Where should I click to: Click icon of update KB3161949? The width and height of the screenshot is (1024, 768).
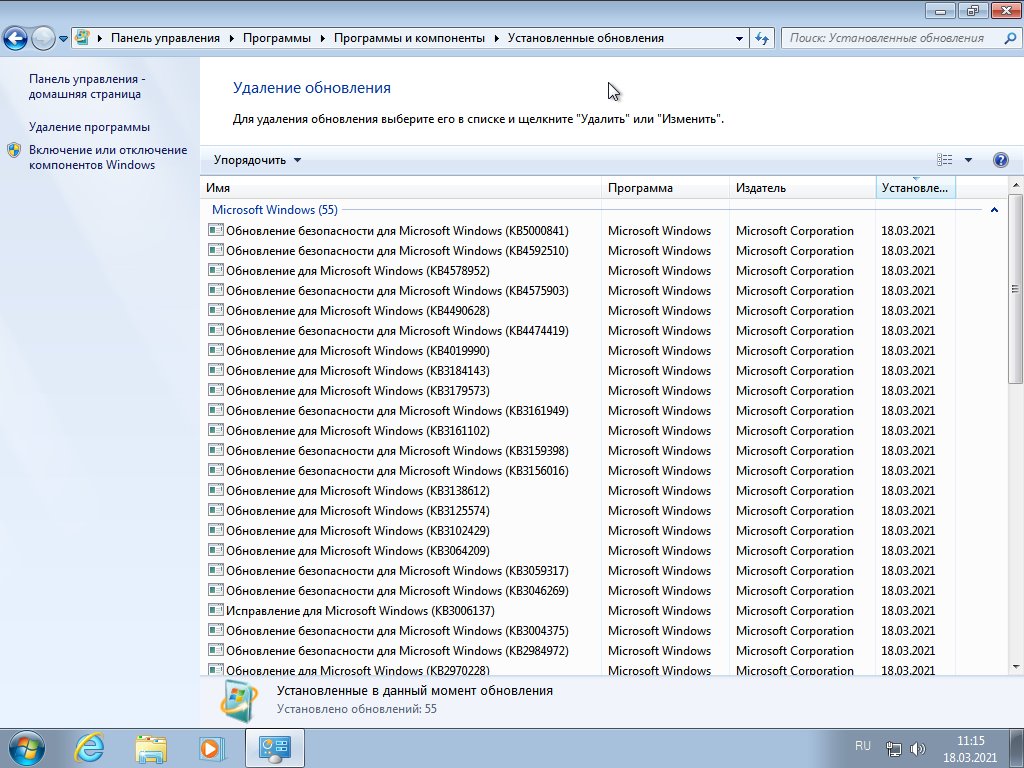[216, 410]
